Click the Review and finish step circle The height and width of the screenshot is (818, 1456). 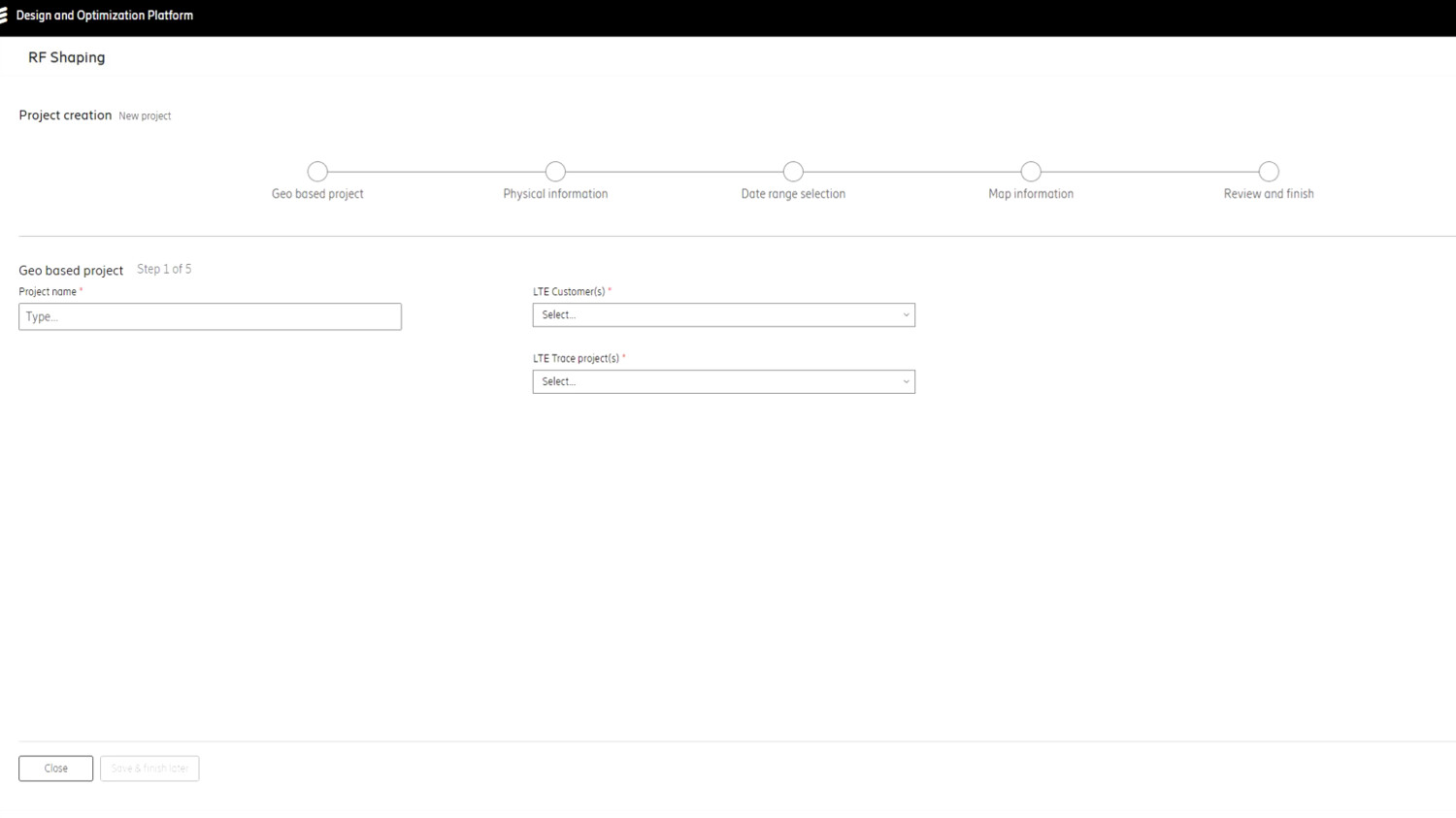pos(1269,171)
